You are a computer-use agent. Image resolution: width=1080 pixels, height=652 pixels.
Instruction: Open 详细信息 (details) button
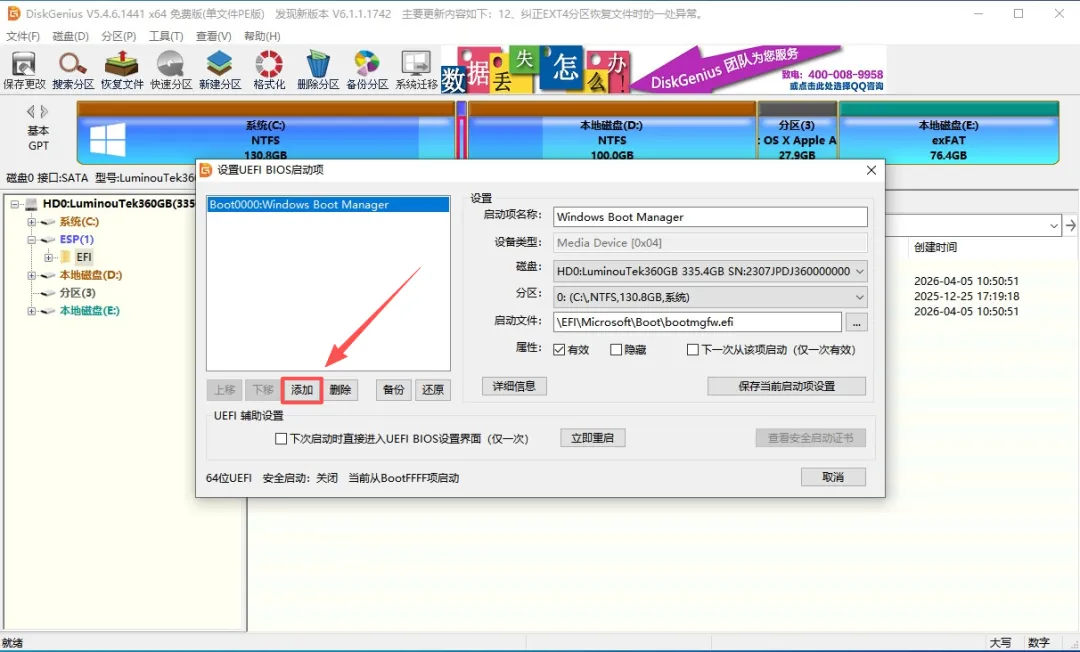tap(515, 386)
